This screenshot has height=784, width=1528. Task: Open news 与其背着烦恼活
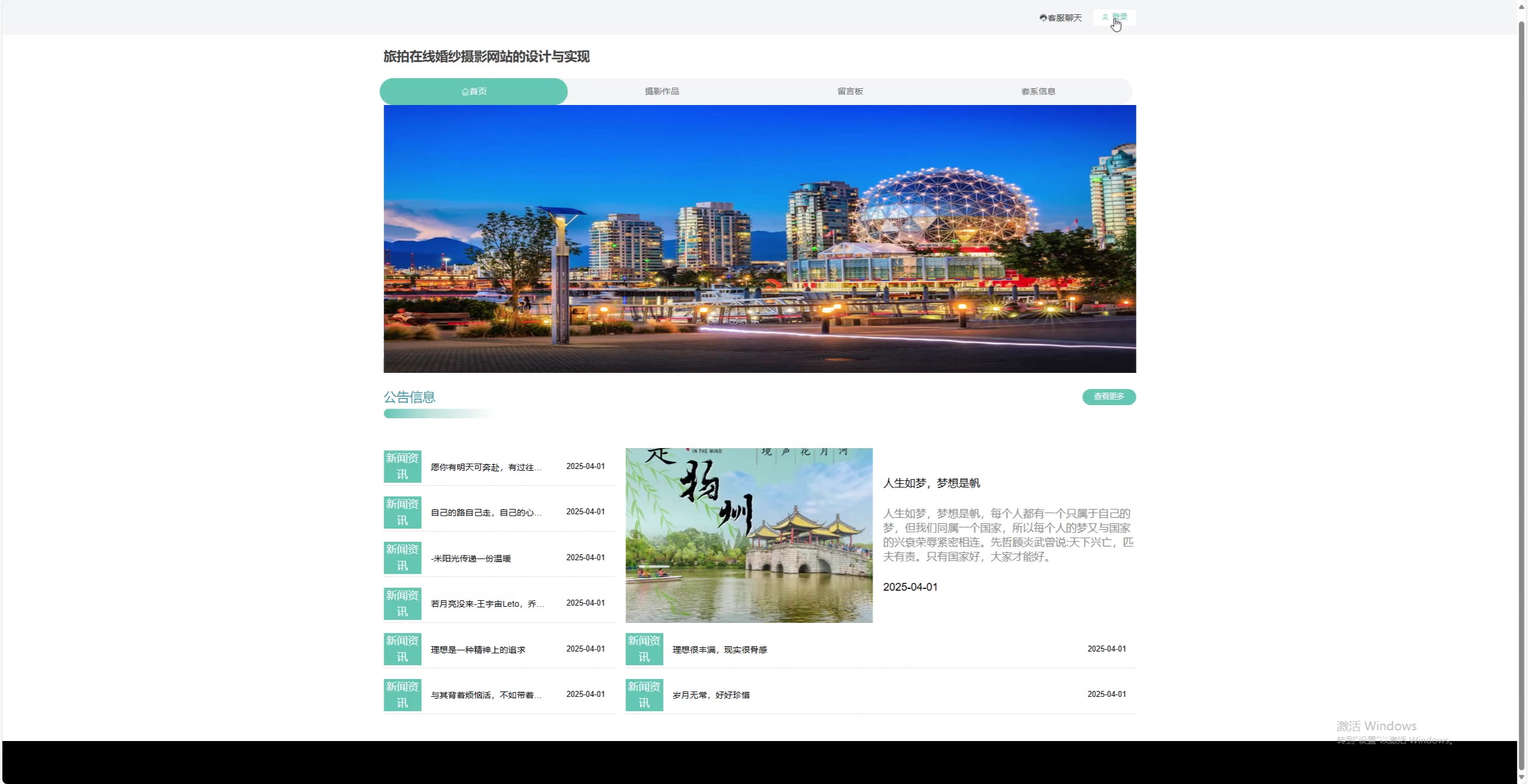click(x=486, y=695)
